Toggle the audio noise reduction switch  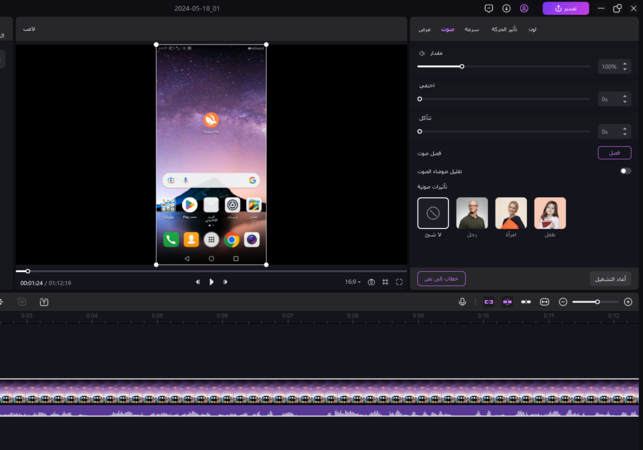(x=625, y=171)
